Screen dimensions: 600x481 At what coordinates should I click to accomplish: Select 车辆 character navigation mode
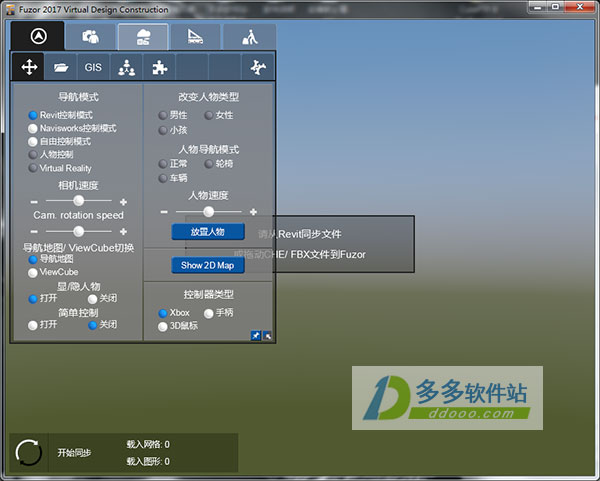163,178
